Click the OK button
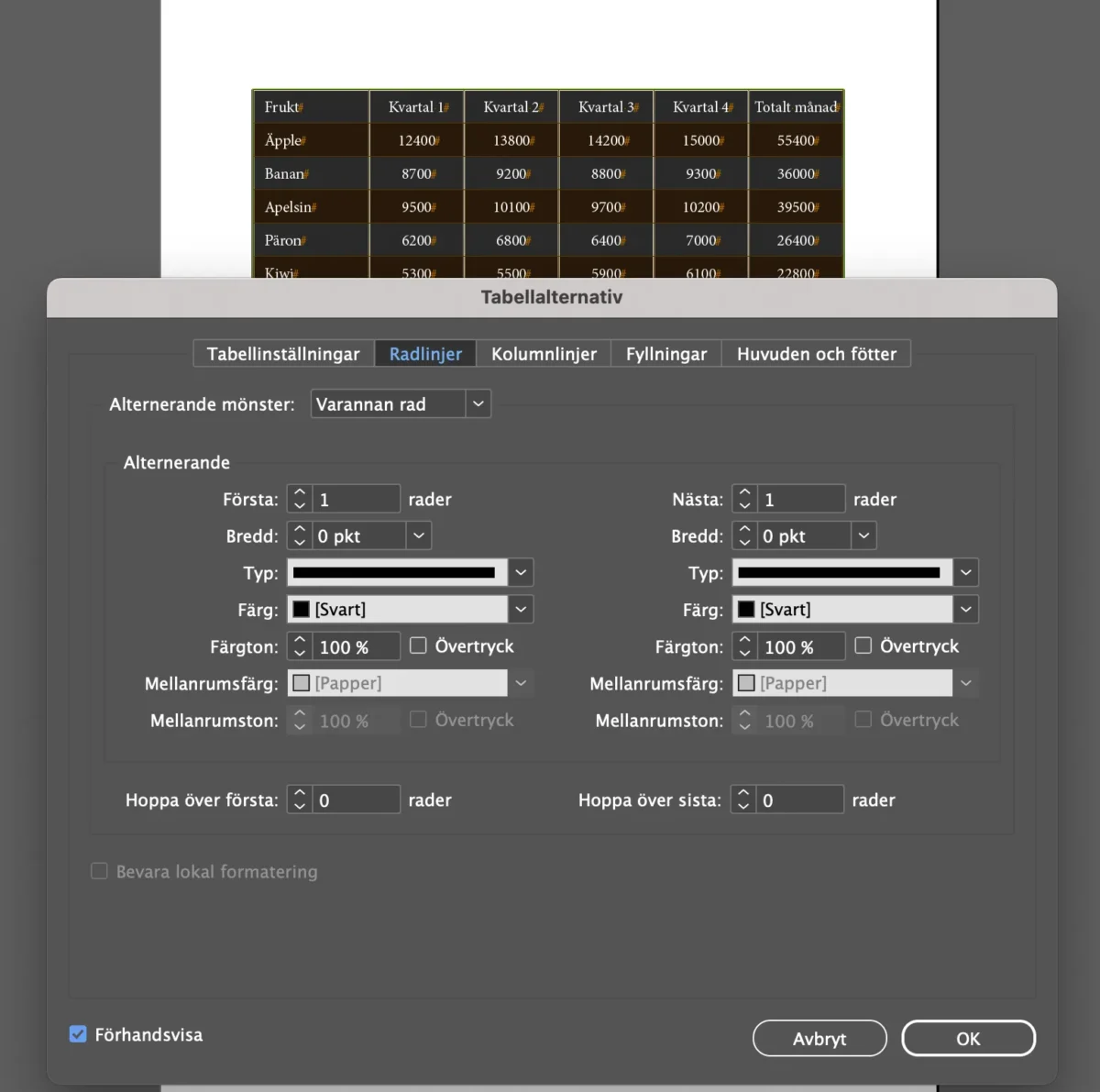The height and width of the screenshot is (1092, 1100). 968,1039
